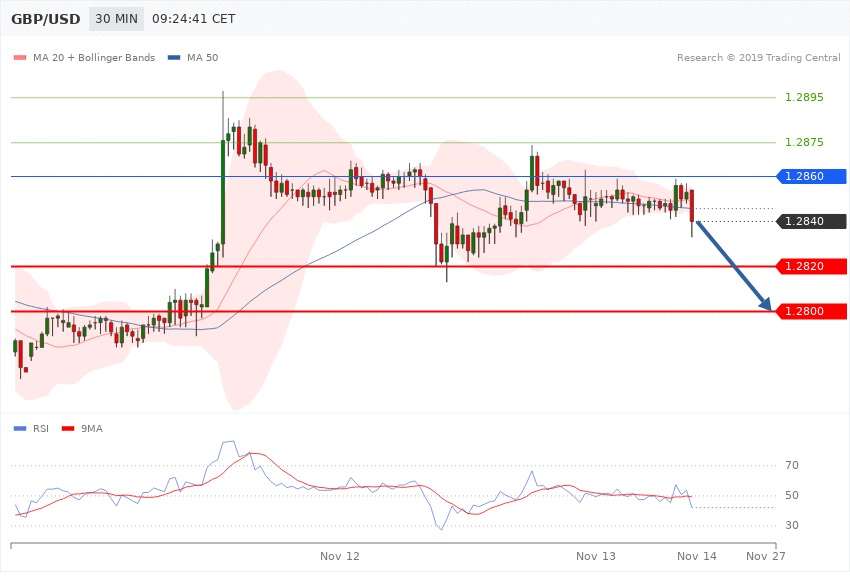
Task: Click the red 1.2820 support level label
Action: 804,266
